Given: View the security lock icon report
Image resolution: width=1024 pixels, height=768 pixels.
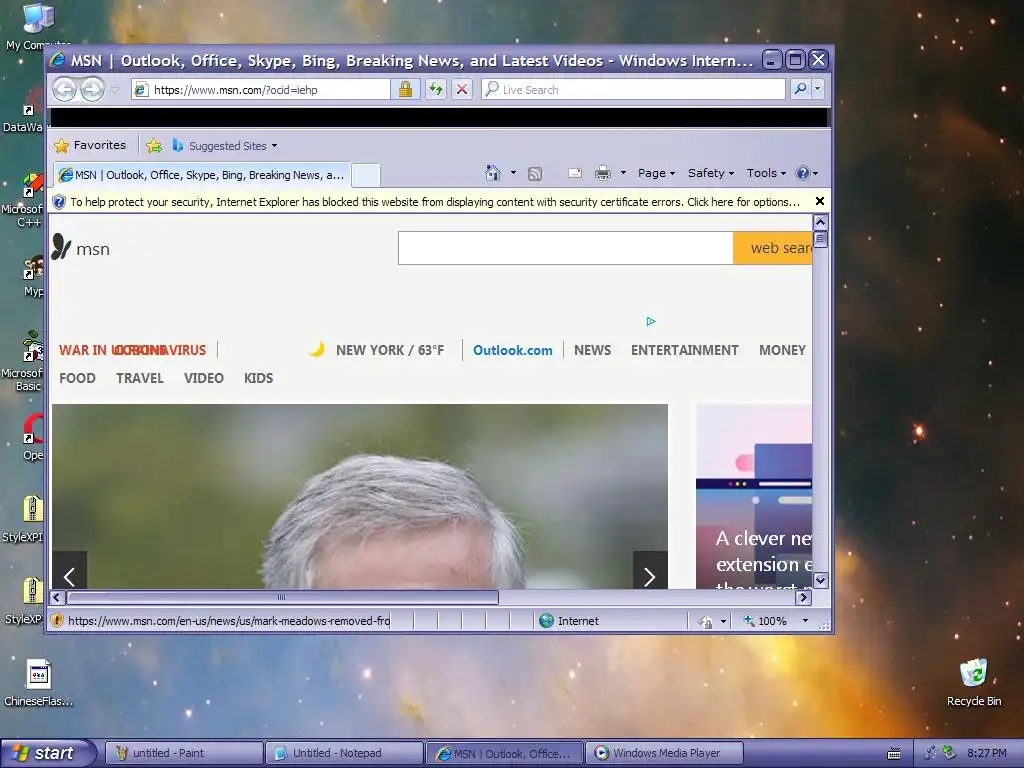Looking at the screenshot, I should pos(405,89).
